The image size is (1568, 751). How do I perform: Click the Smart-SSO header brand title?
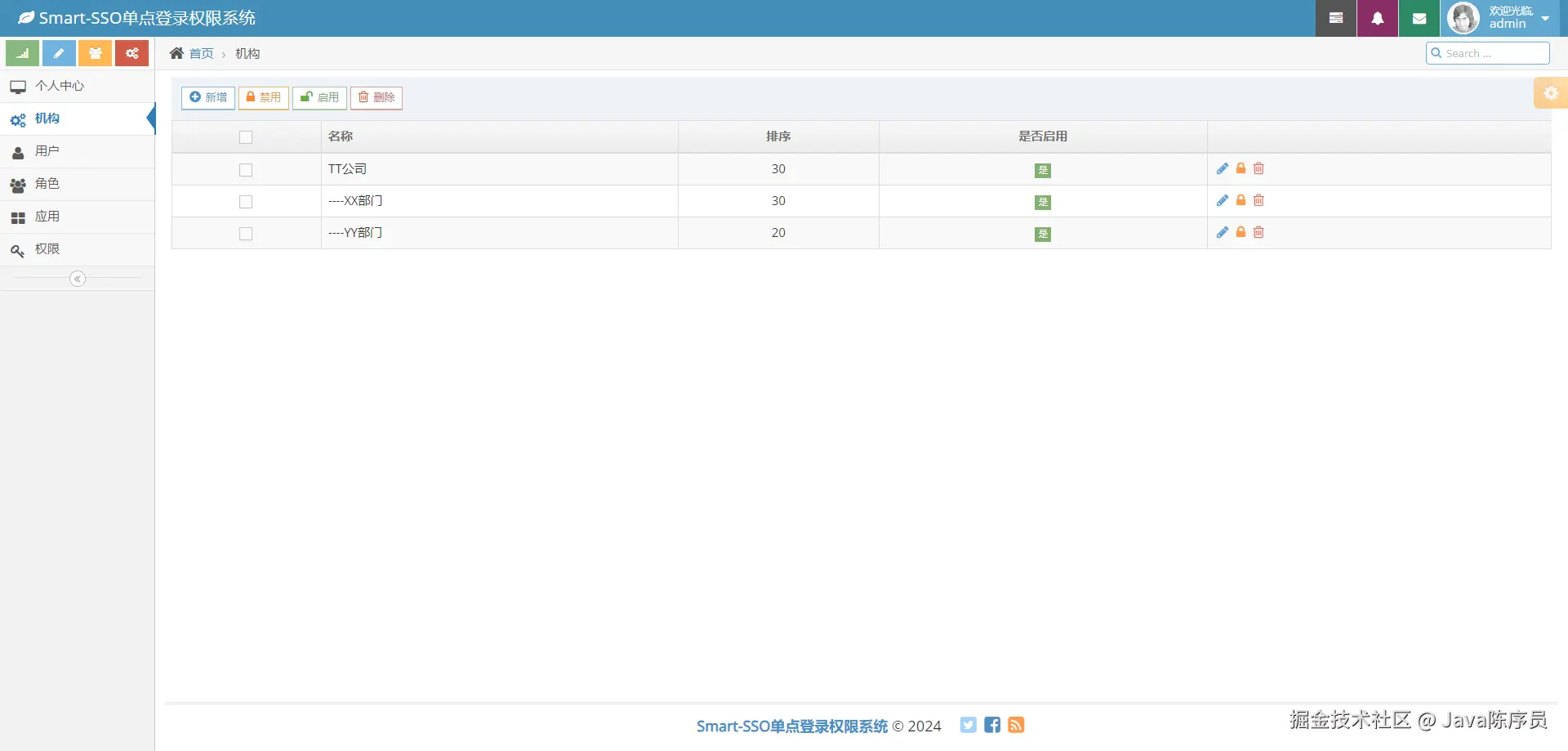coord(147,18)
